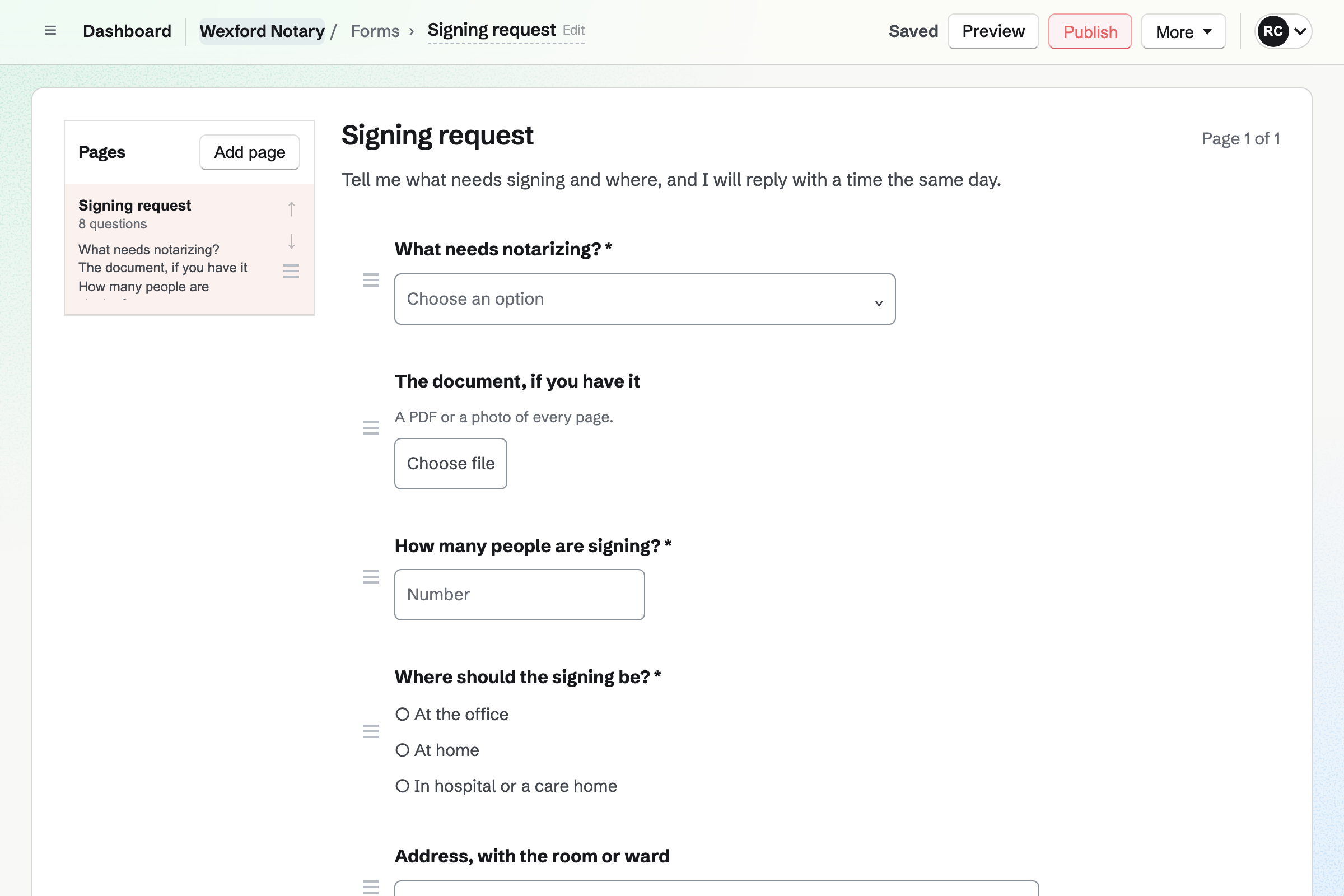Click the Signing request form heading
The width and height of the screenshot is (1344, 896).
coord(438,136)
